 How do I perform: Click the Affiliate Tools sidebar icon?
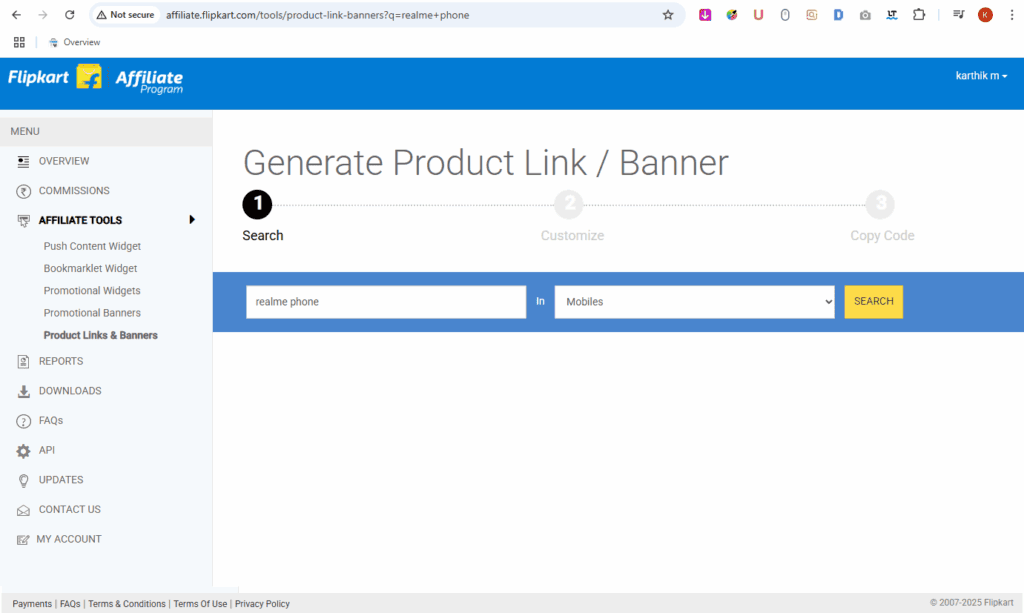coord(23,221)
